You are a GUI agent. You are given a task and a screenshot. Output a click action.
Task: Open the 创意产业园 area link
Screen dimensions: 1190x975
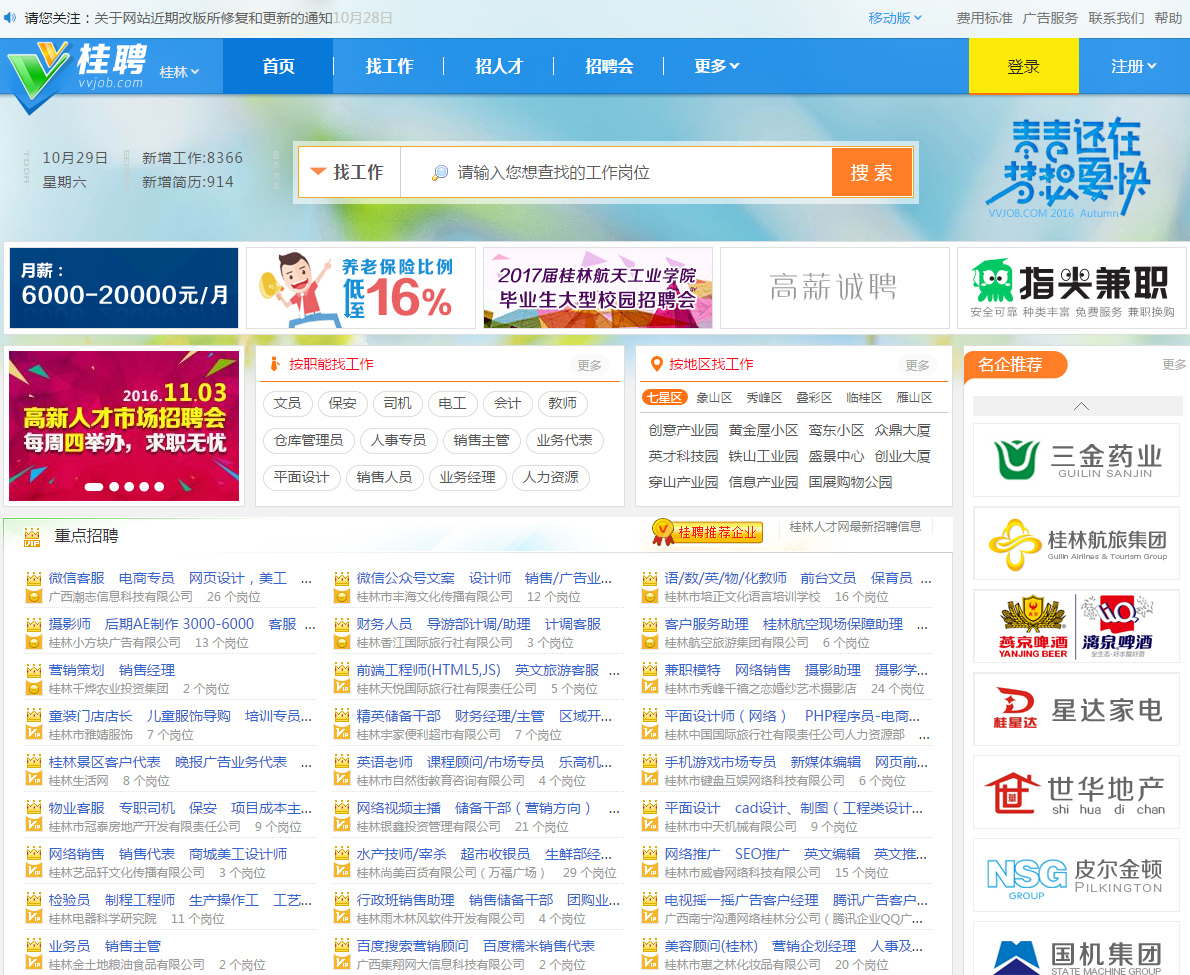click(683, 430)
